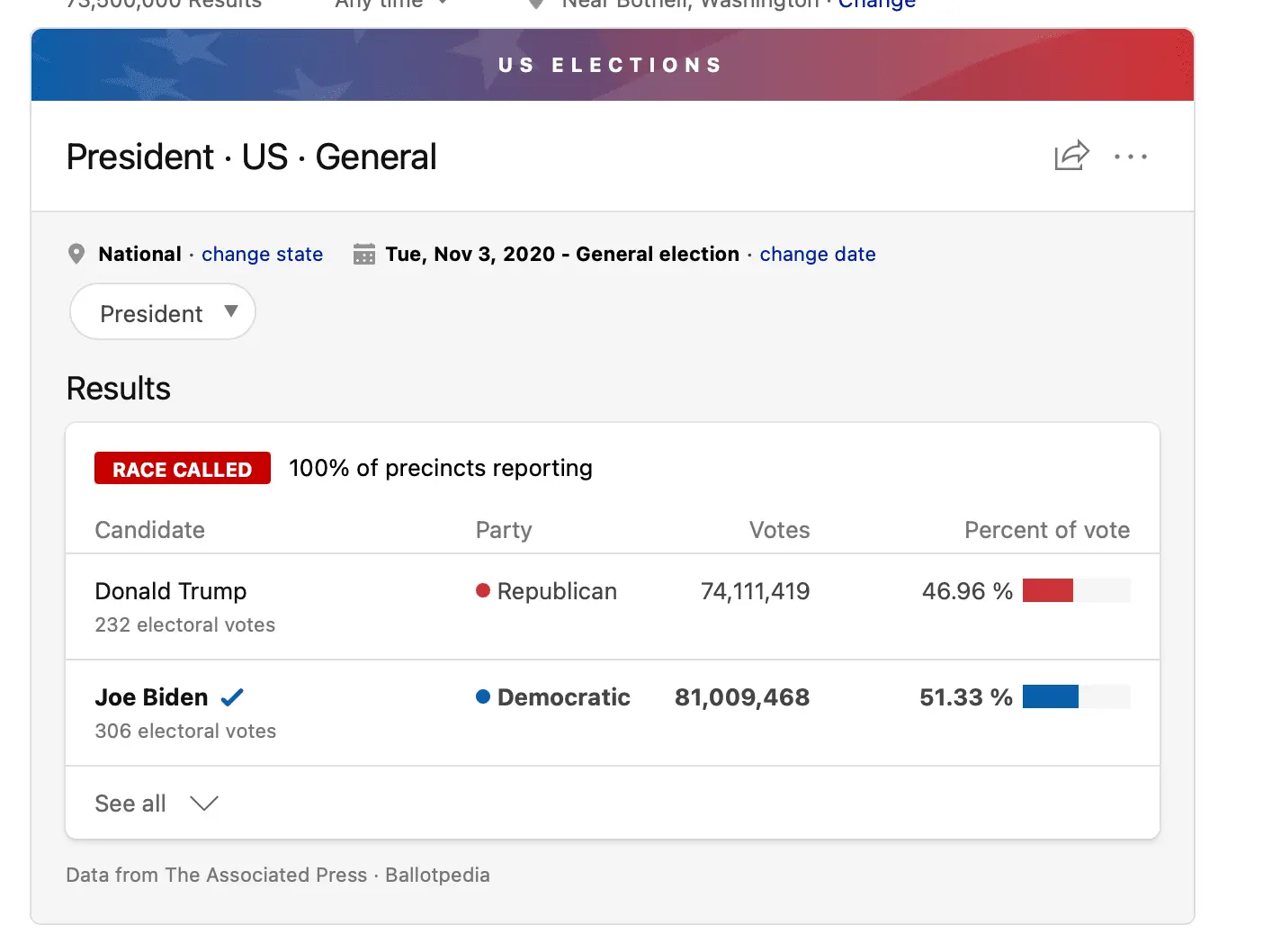Click the location pin near Bothell, Washington
Image resolution: width=1263 pixels, height=952 pixels.
tap(535, 3)
